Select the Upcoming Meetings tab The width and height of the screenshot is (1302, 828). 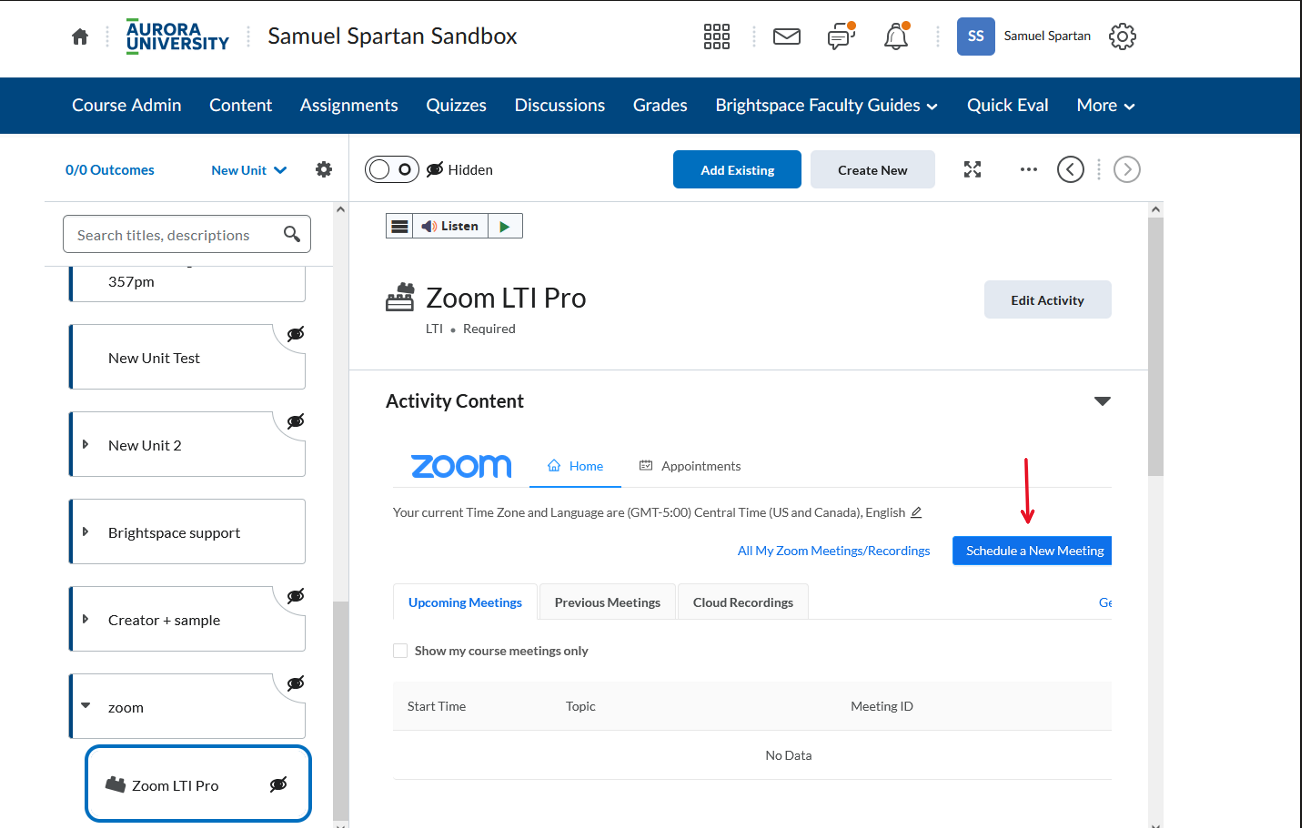point(465,602)
